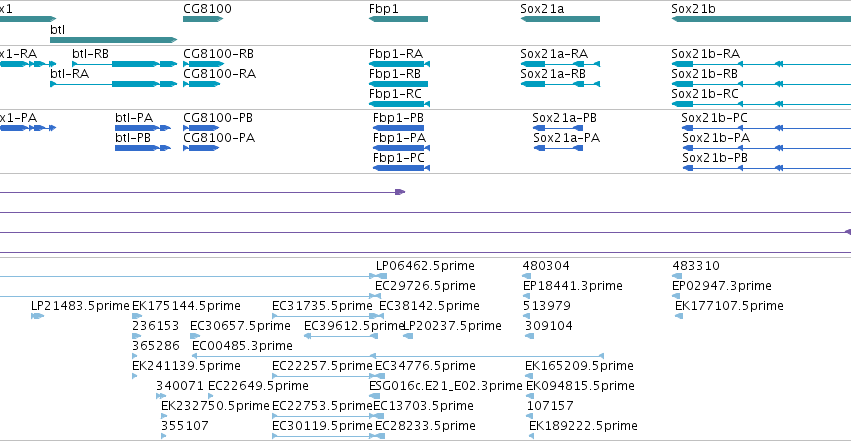851x441 pixels.
Task: Select protein Sox21b-PA label
Action: pyautogui.click(x=716, y=138)
